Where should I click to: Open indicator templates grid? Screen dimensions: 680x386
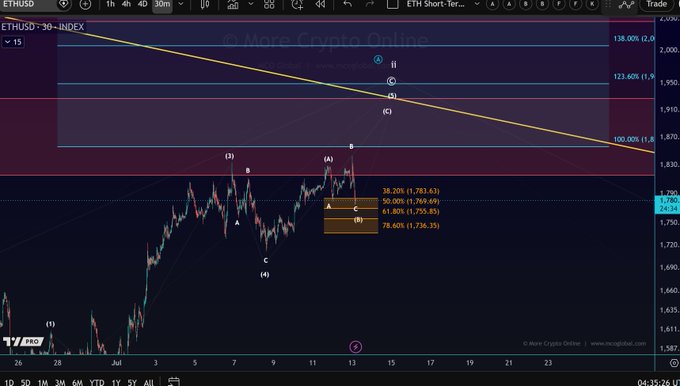[269, 4]
